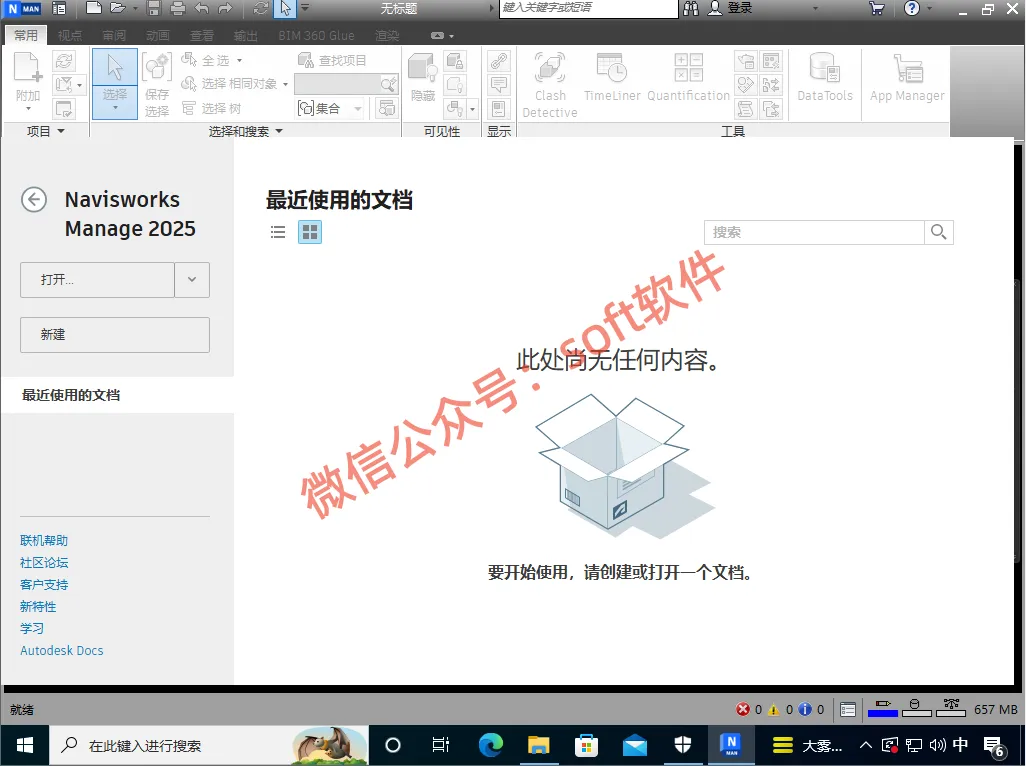Click the Select cursor icon in quick access toolbar

(x=285, y=9)
